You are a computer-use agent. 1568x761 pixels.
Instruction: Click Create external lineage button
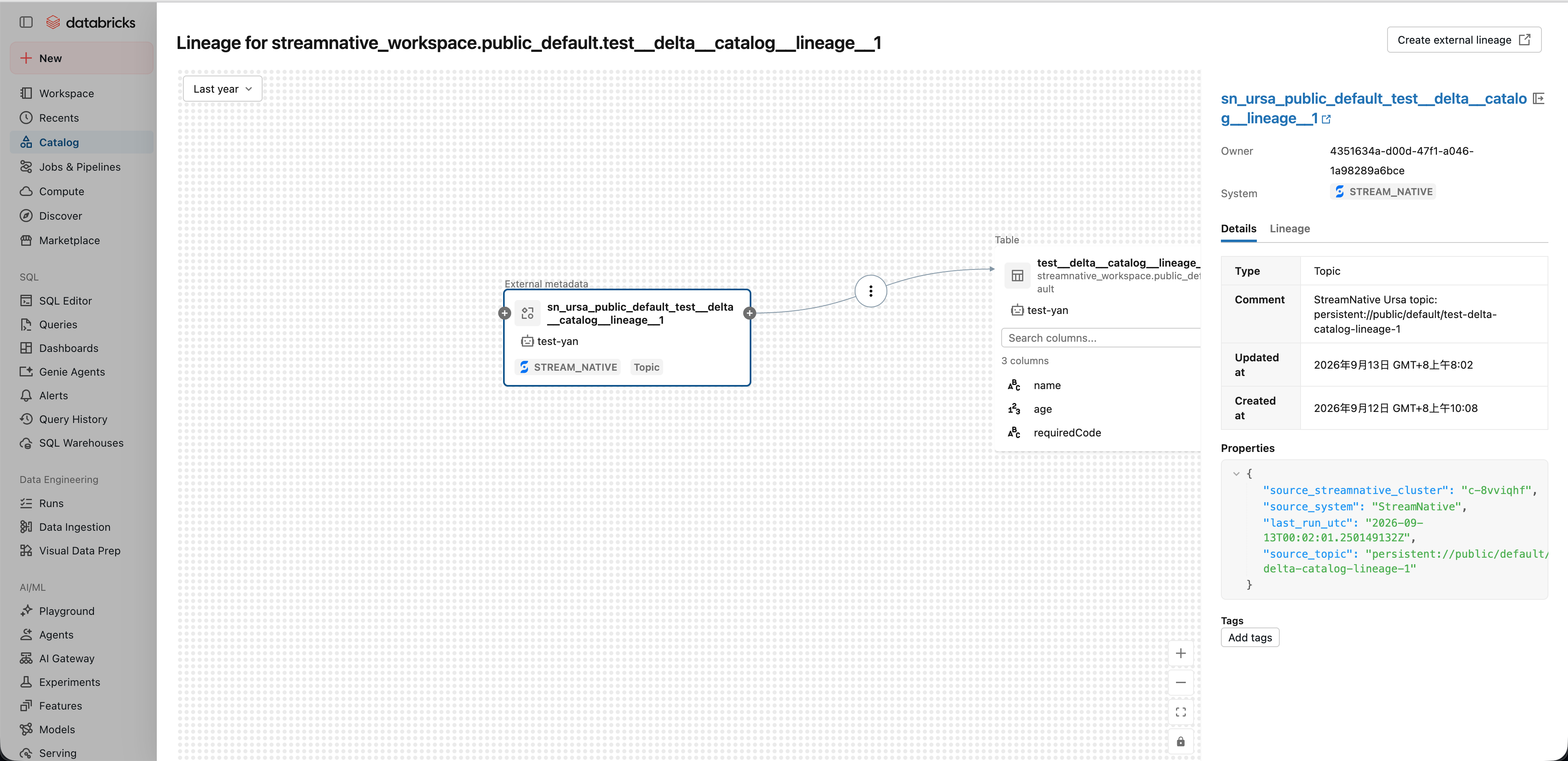coord(1463,40)
